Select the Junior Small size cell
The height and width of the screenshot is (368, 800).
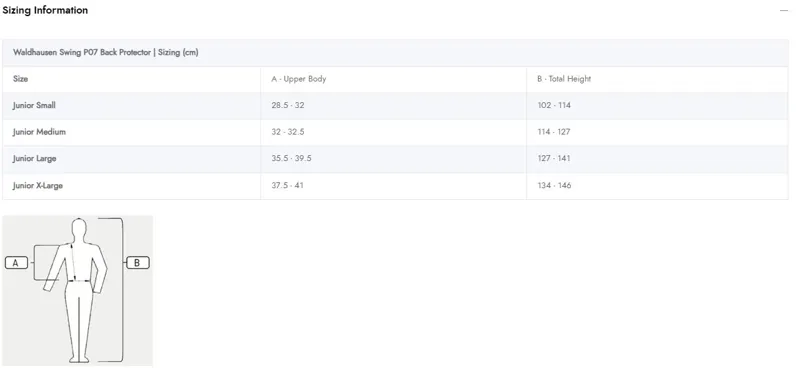[132, 106]
